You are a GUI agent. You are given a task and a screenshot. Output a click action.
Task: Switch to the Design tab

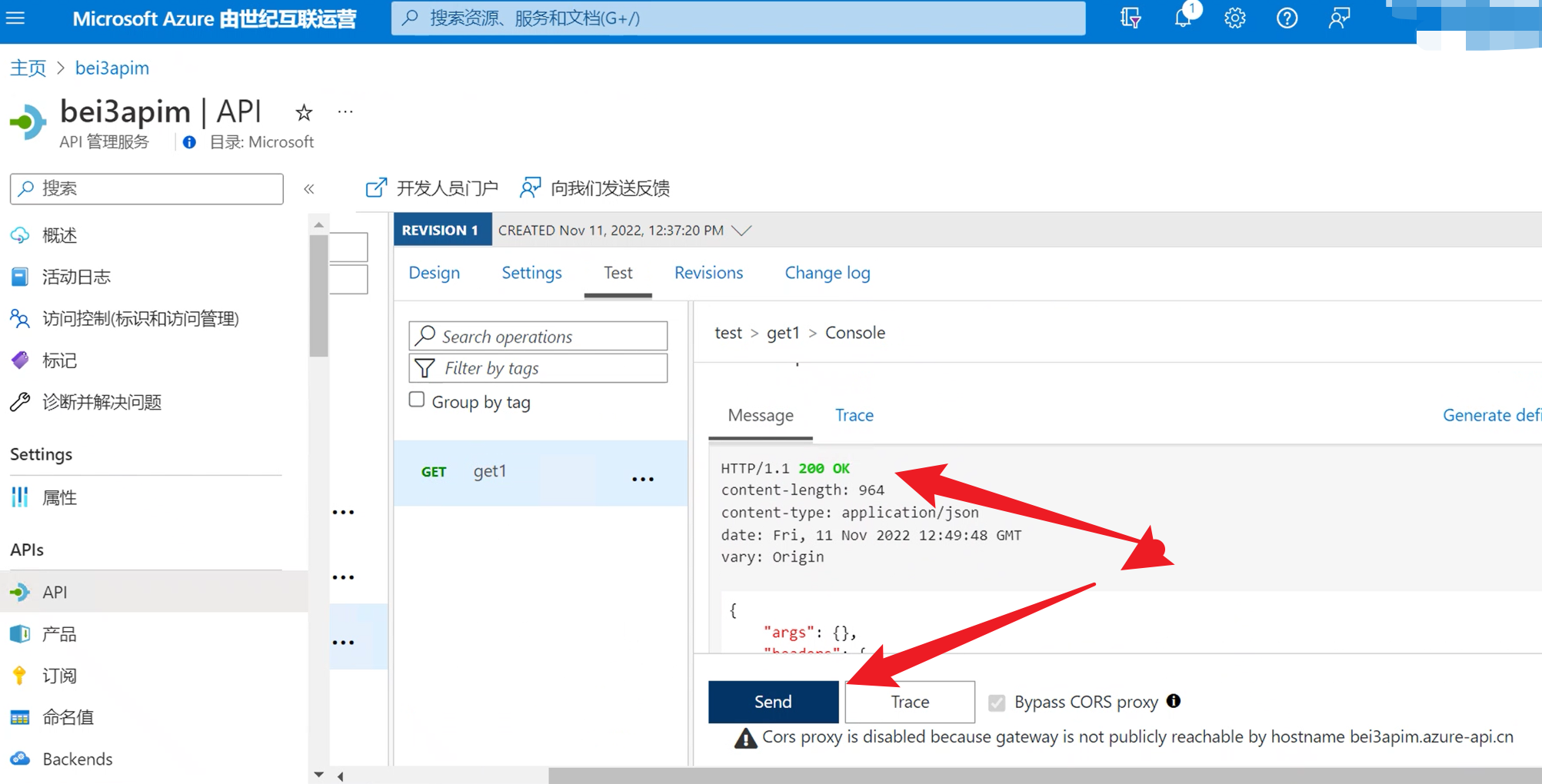point(434,273)
